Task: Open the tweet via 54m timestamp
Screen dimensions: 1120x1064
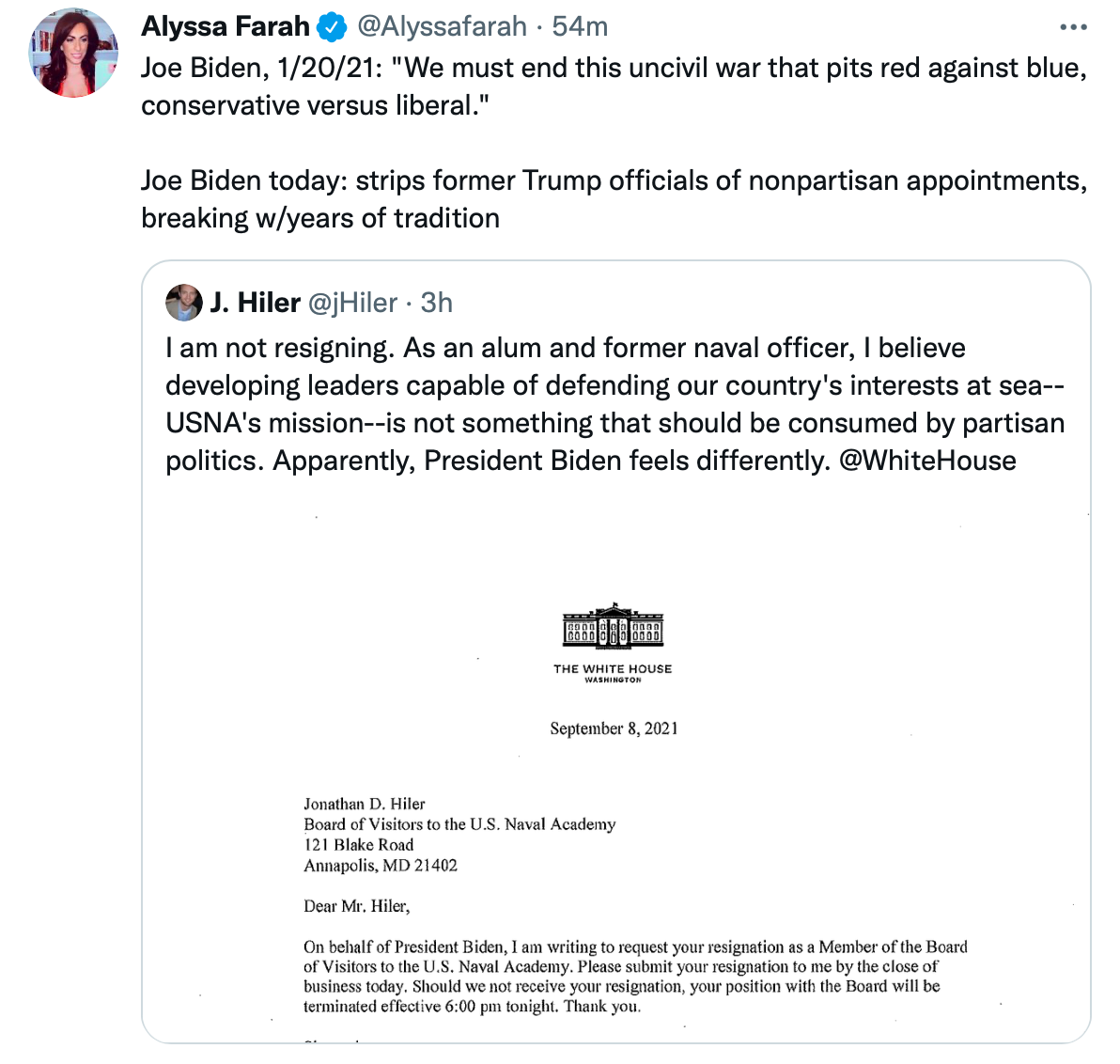Action: (580, 27)
